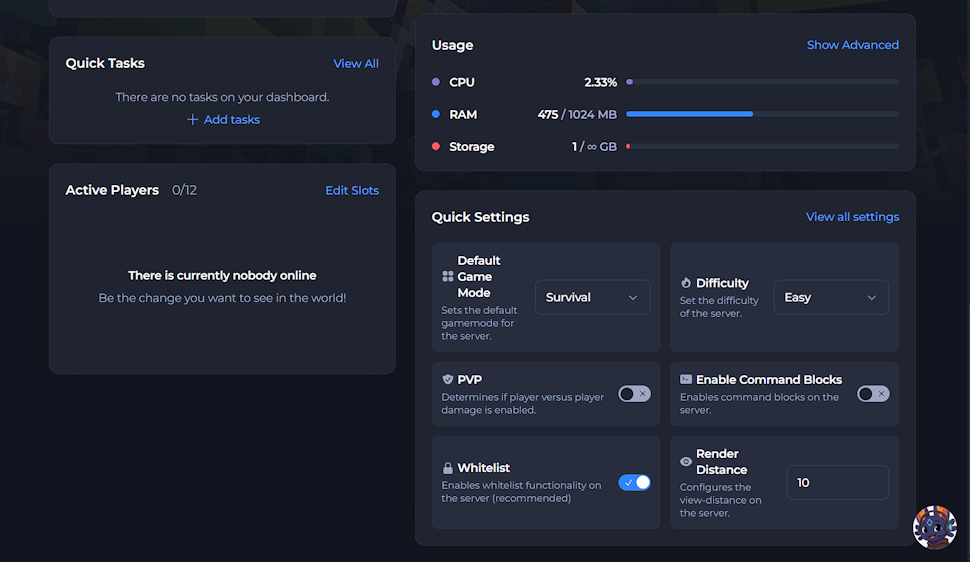Click the Default Game Mode grid icon
This screenshot has height=562, width=970.
tap(448, 277)
